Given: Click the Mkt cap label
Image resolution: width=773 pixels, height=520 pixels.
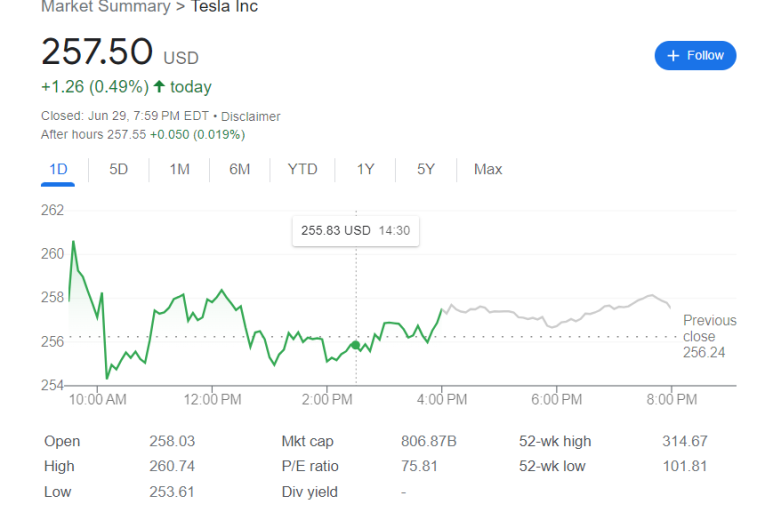Looking at the screenshot, I should pos(308,441).
